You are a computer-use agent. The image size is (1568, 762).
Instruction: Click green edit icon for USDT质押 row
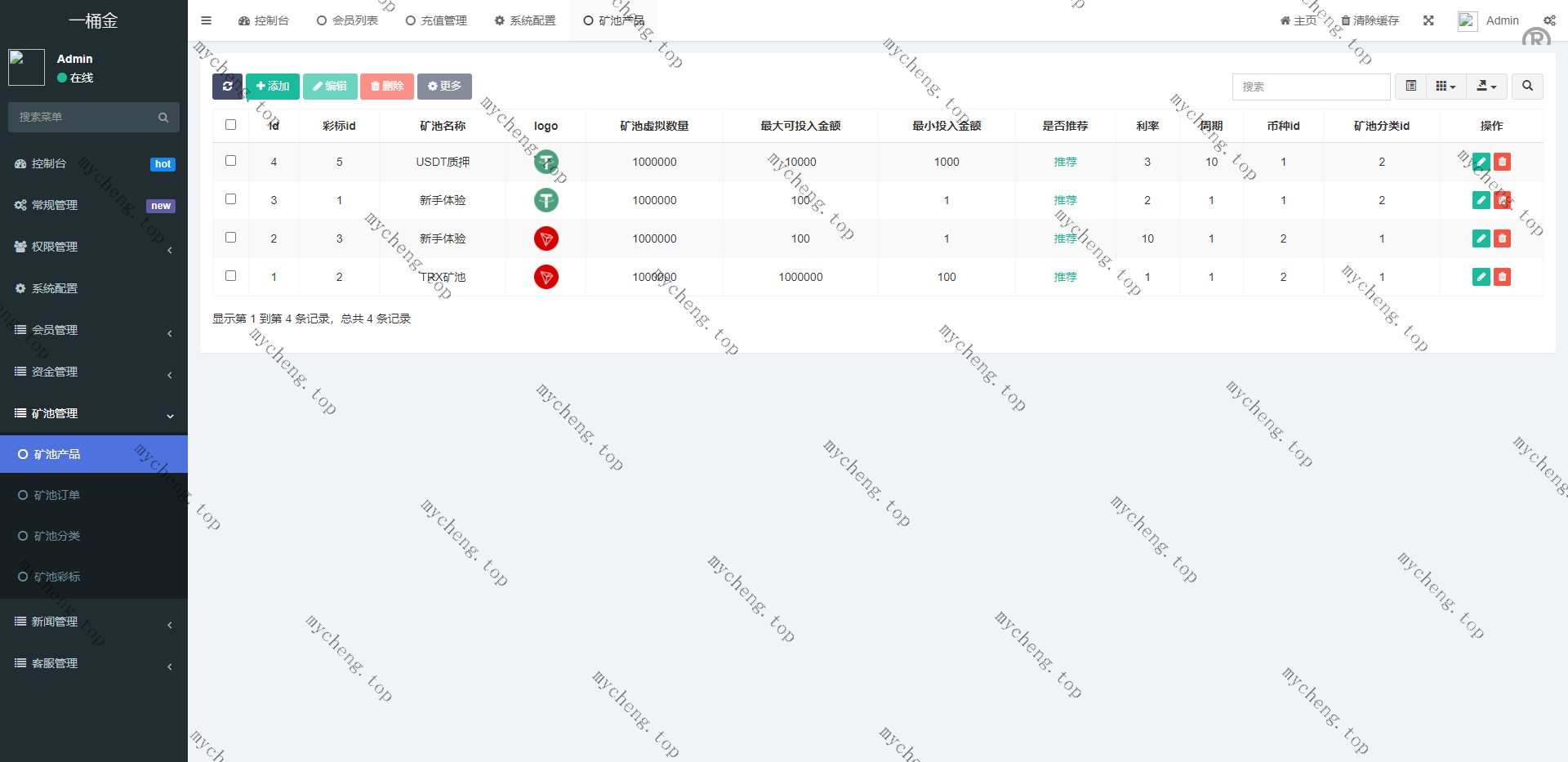1481,162
